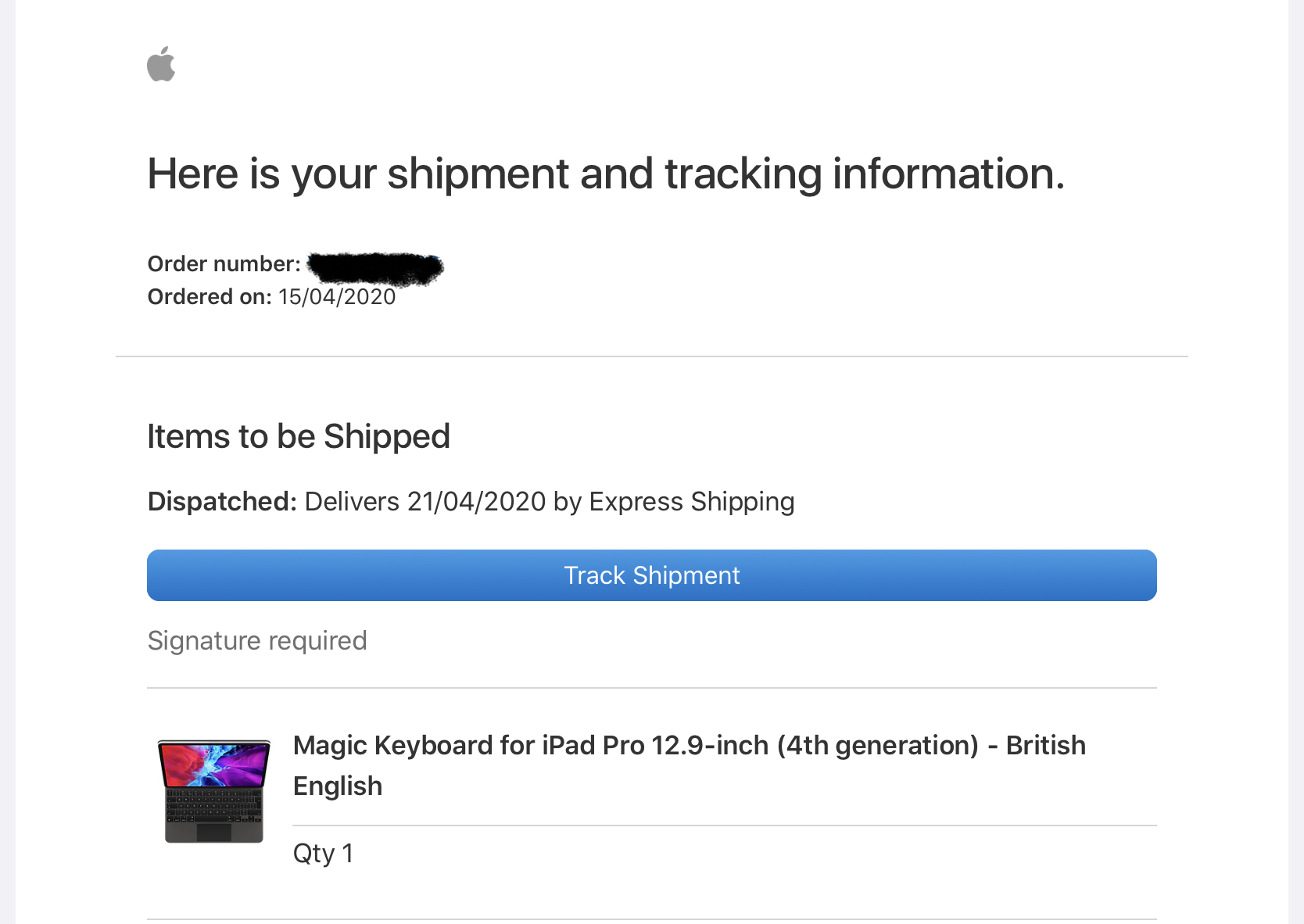Click the Signature required note
The width and height of the screenshot is (1304, 924).
[x=257, y=641]
